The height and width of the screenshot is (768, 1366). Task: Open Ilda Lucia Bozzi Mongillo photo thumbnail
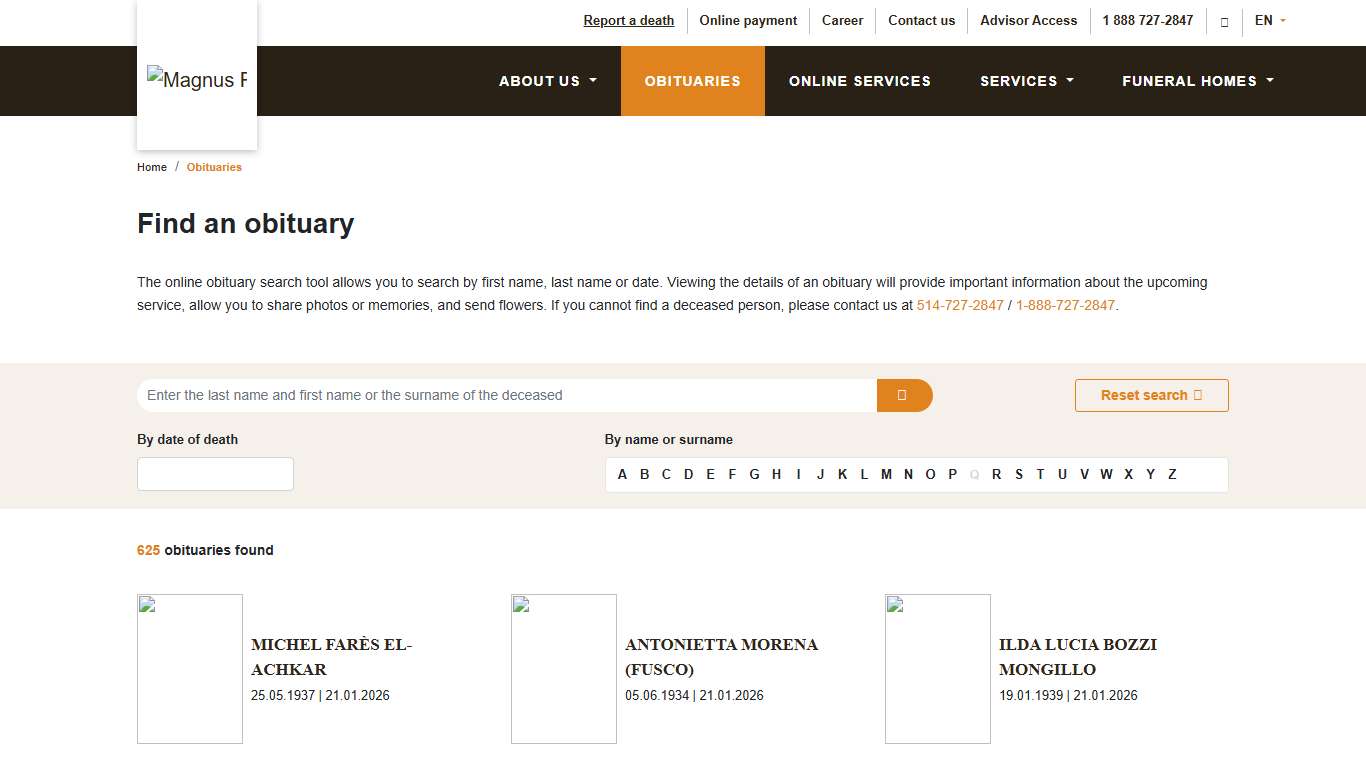point(938,669)
